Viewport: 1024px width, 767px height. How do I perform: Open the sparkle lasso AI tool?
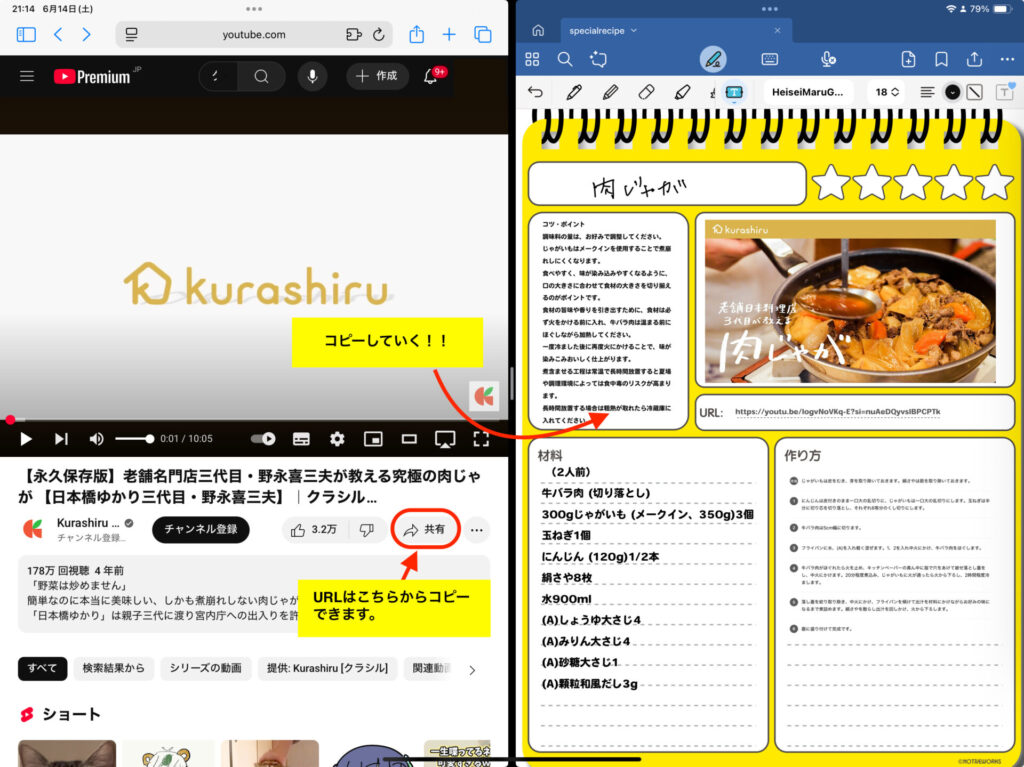(598, 59)
